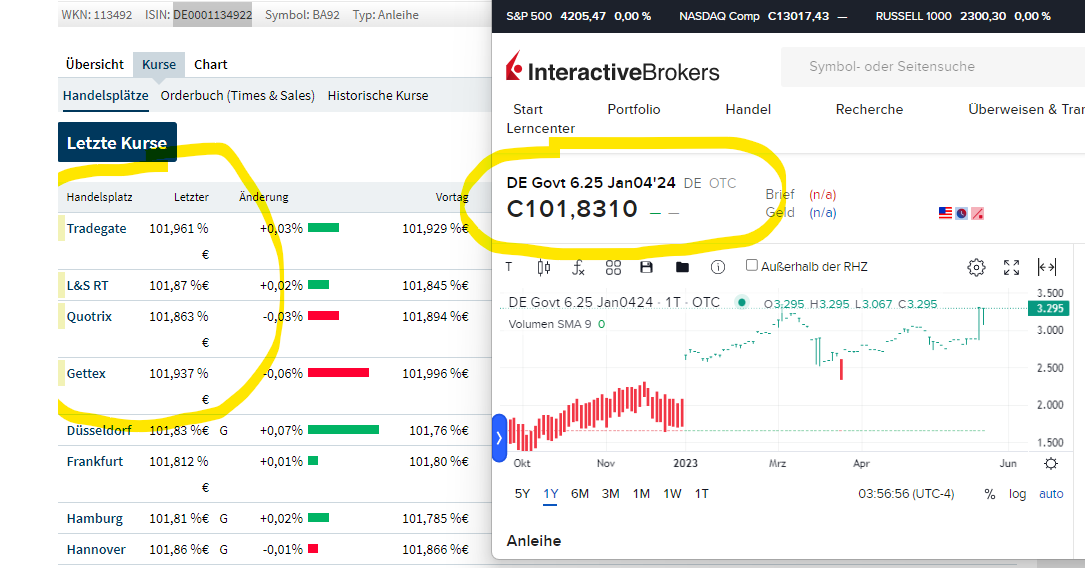1085x568 pixels.
Task: Click the 3.295 price label on axis
Action: click(1050, 309)
